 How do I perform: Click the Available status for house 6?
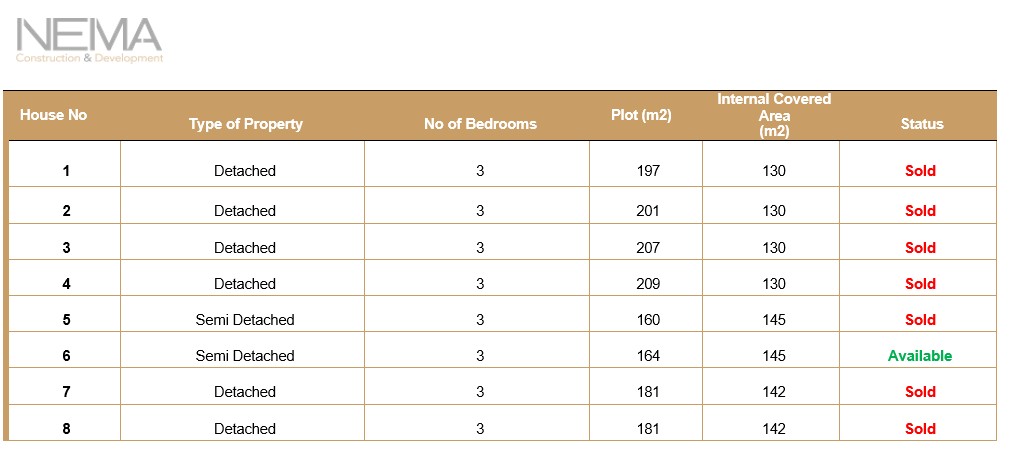pyautogui.click(x=919, y=356)
